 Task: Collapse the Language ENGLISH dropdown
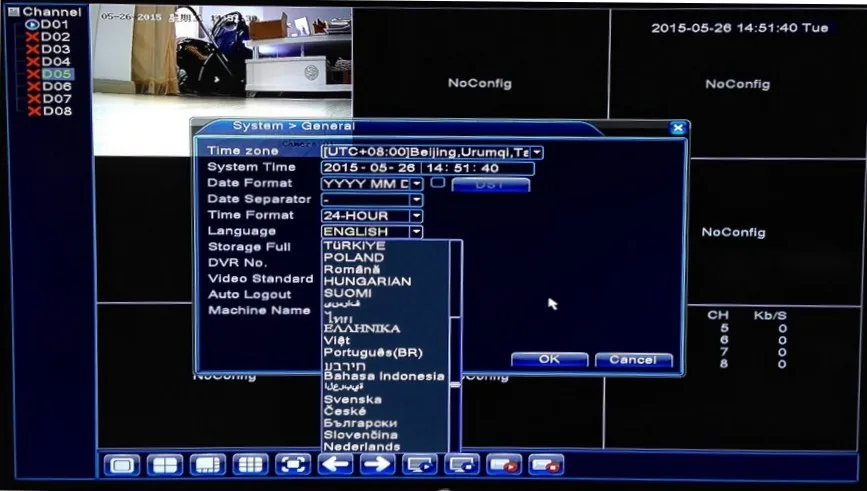pyautogui.click(x=417, y=232)
